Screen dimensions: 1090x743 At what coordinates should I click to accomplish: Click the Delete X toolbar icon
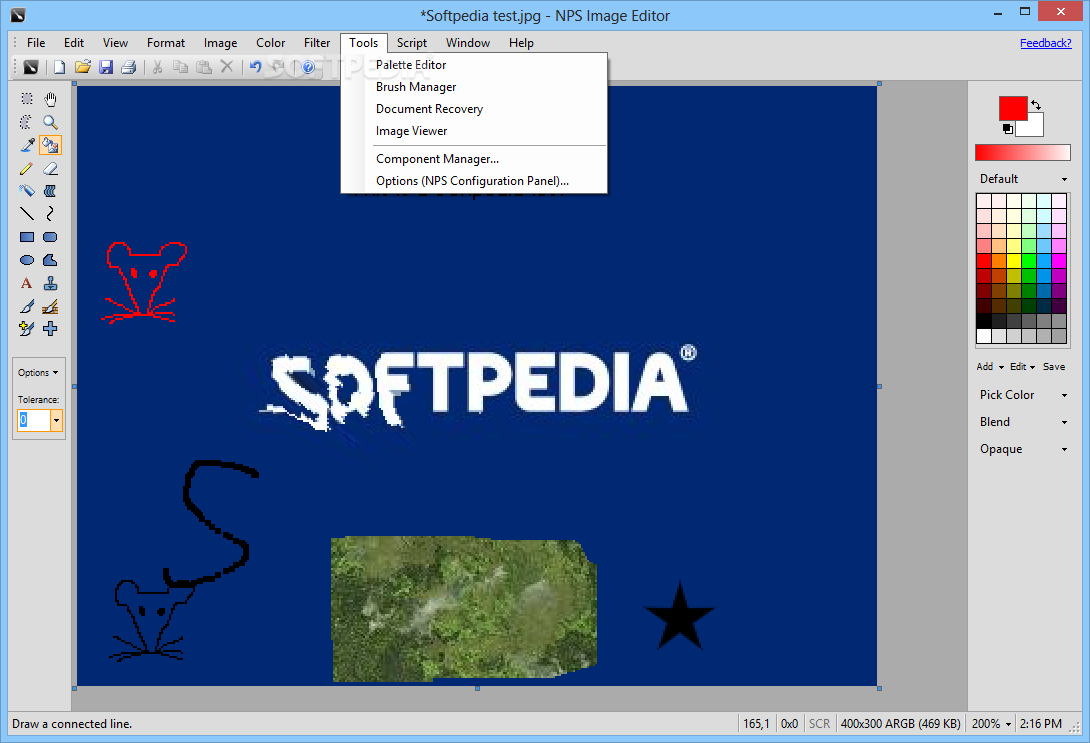coord(227,67)
